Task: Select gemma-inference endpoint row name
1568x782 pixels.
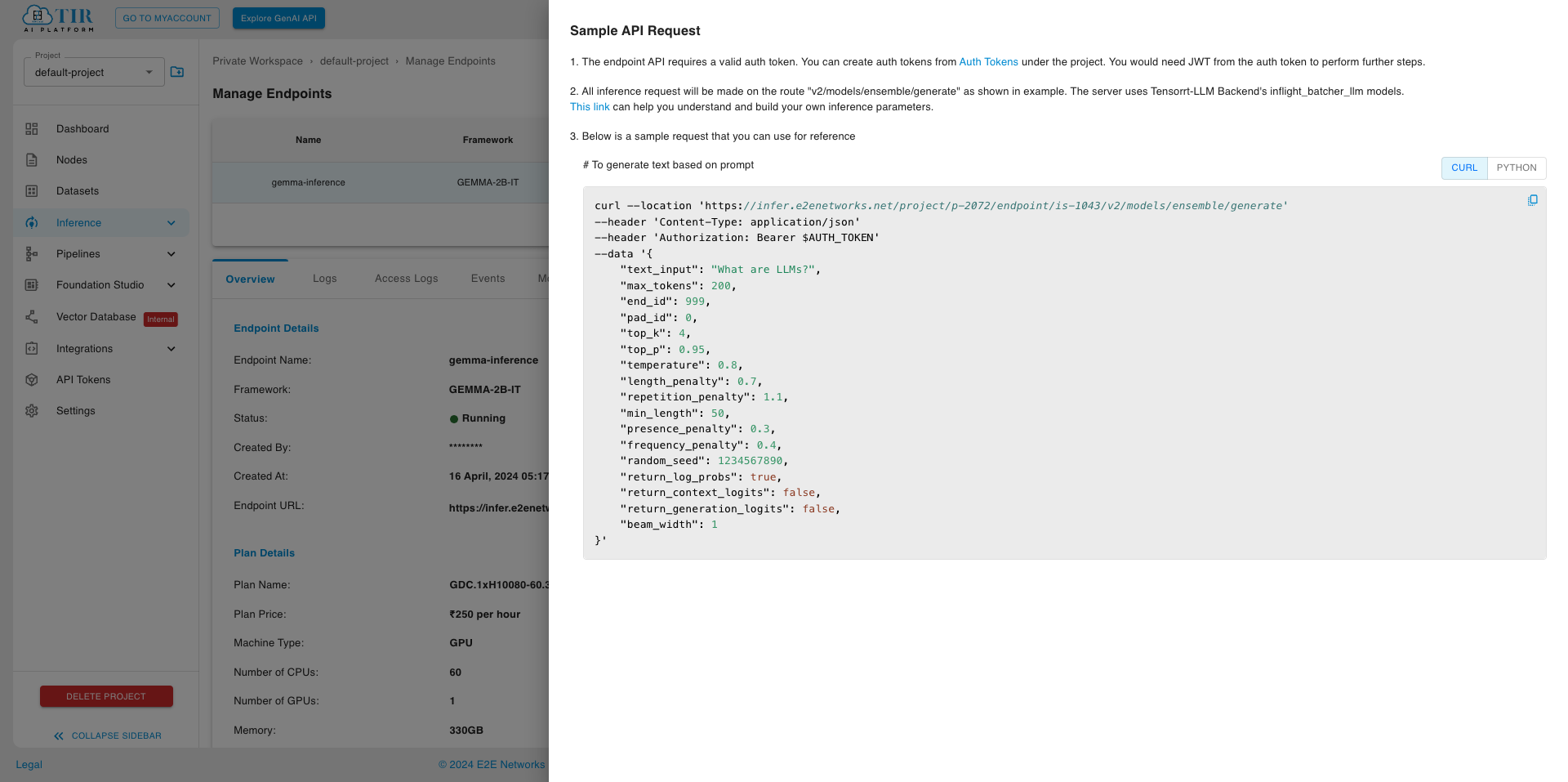Action: point(308,183)
